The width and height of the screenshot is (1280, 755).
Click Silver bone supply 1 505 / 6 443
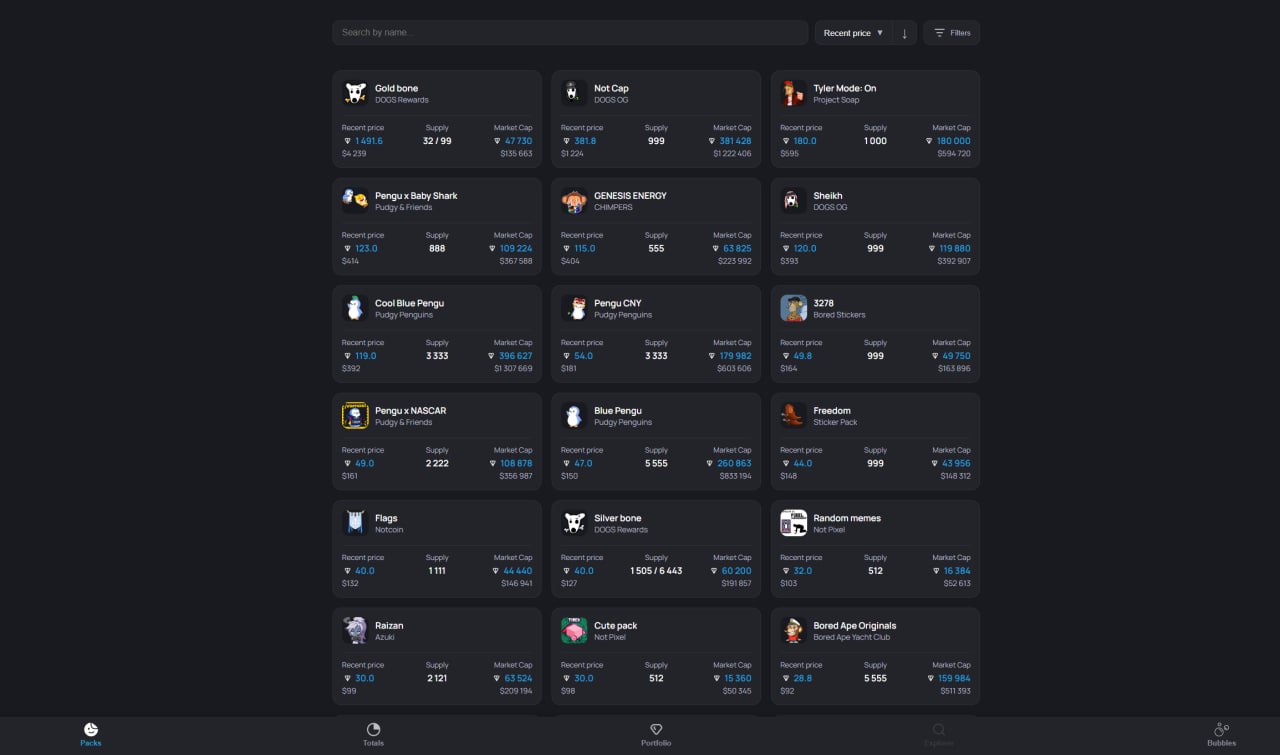tap(656, 571)
